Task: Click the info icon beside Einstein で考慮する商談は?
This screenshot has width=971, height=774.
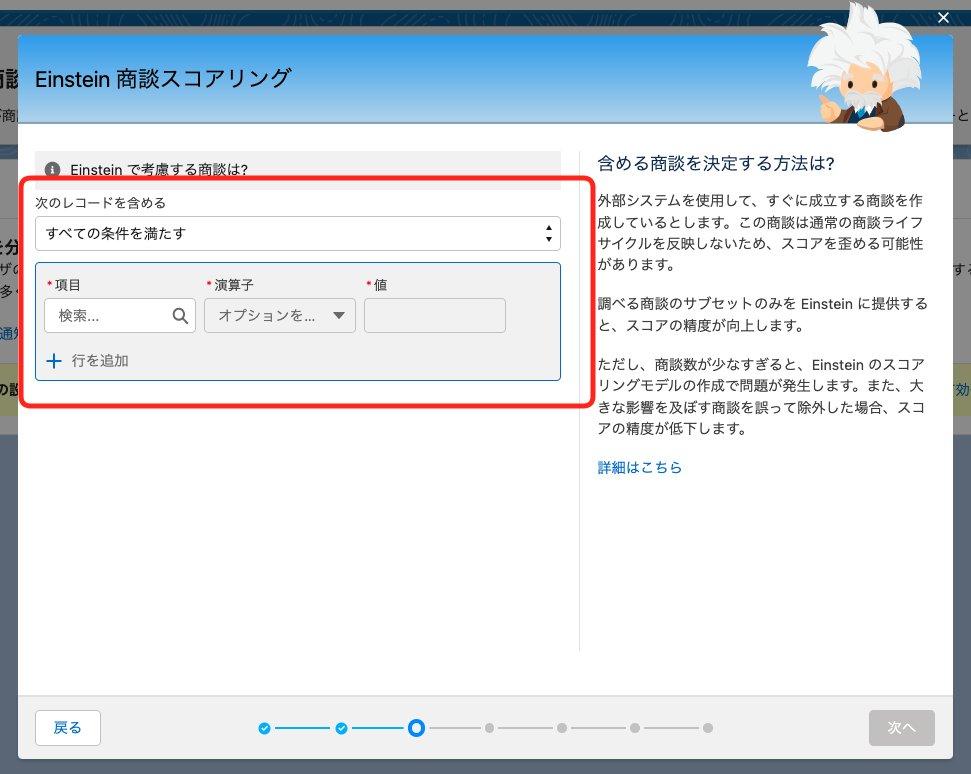Action: coord(53,169)
